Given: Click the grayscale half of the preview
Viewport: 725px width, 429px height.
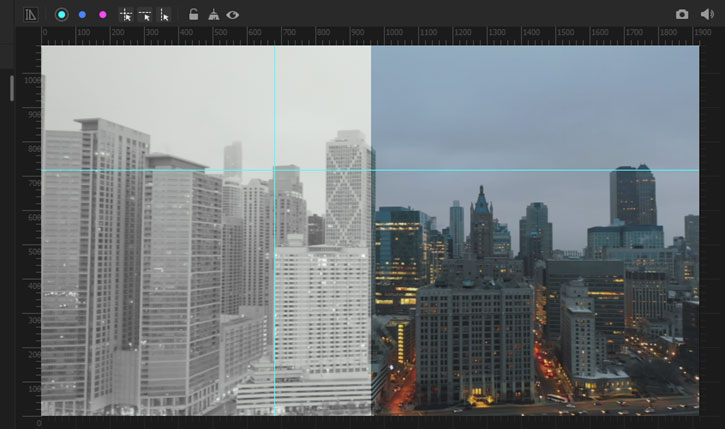Looking at the screenshot, I should click(150, 280).
